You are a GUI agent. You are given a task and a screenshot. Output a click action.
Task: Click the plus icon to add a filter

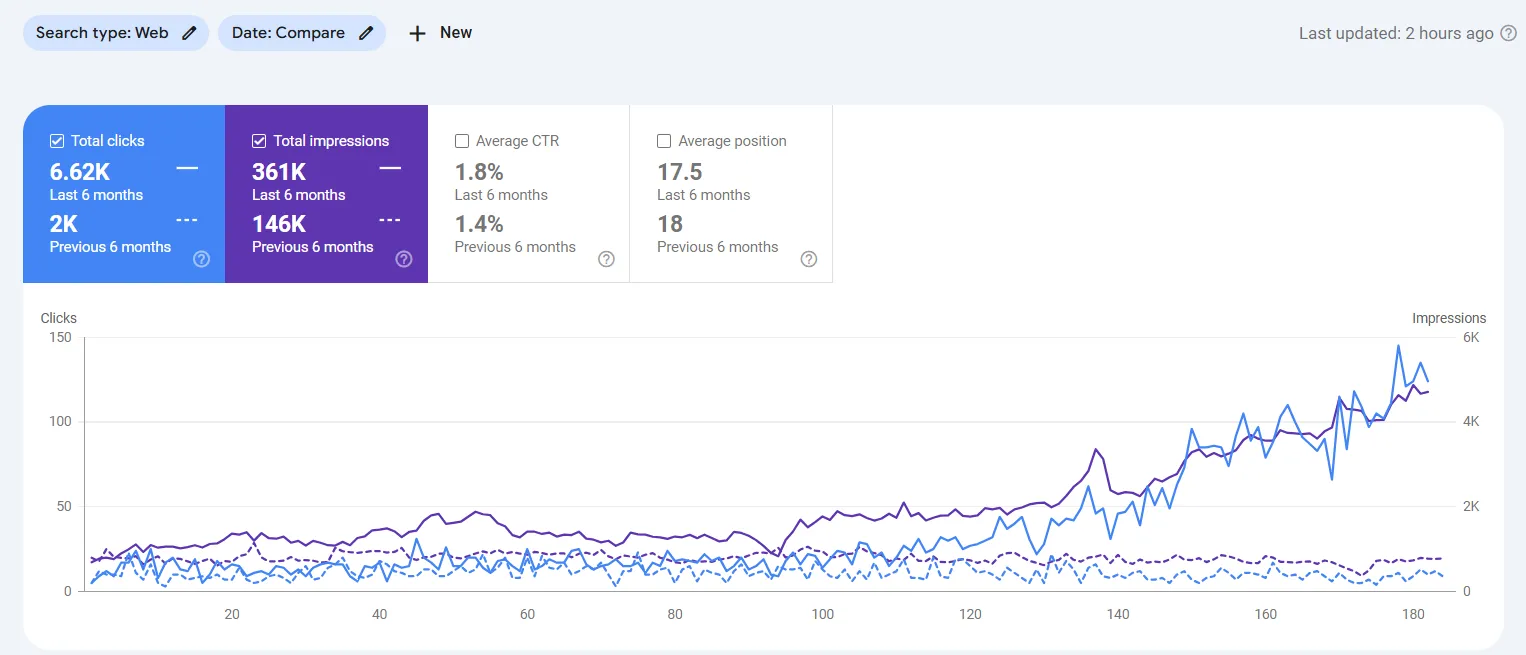(x=418, y=33)
